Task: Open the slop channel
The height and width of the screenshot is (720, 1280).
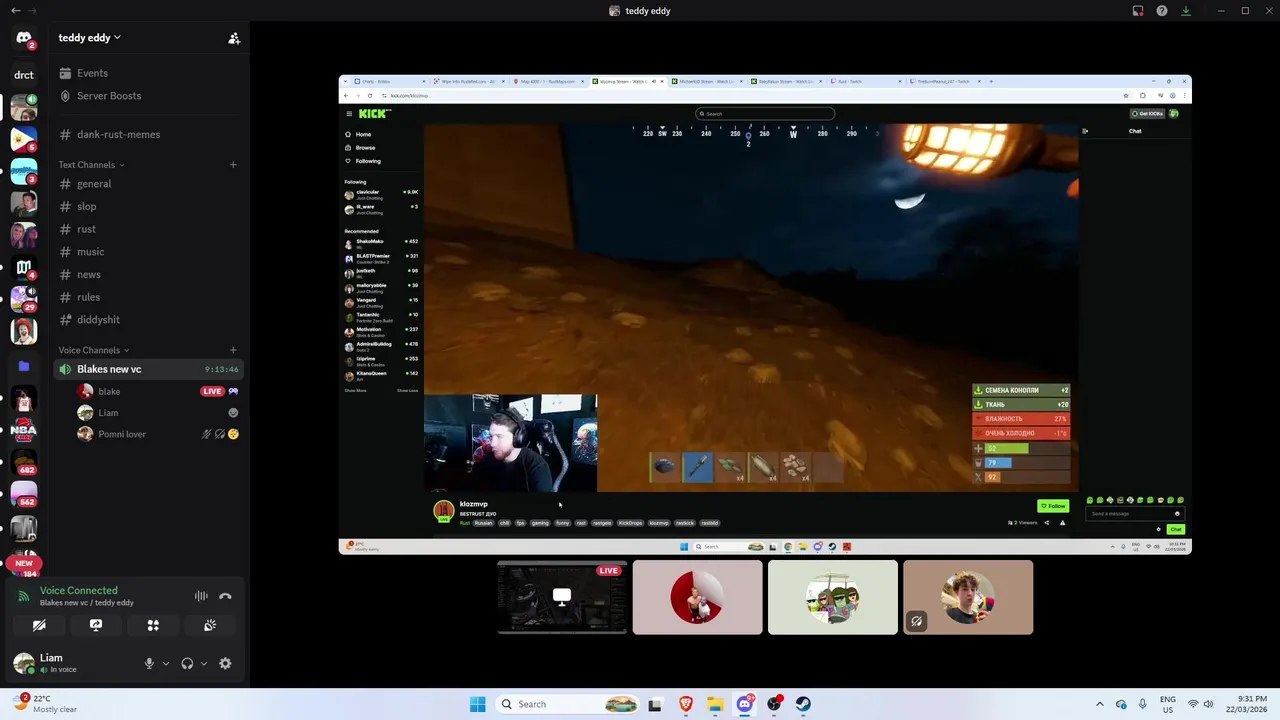Action: coord(148,206)
